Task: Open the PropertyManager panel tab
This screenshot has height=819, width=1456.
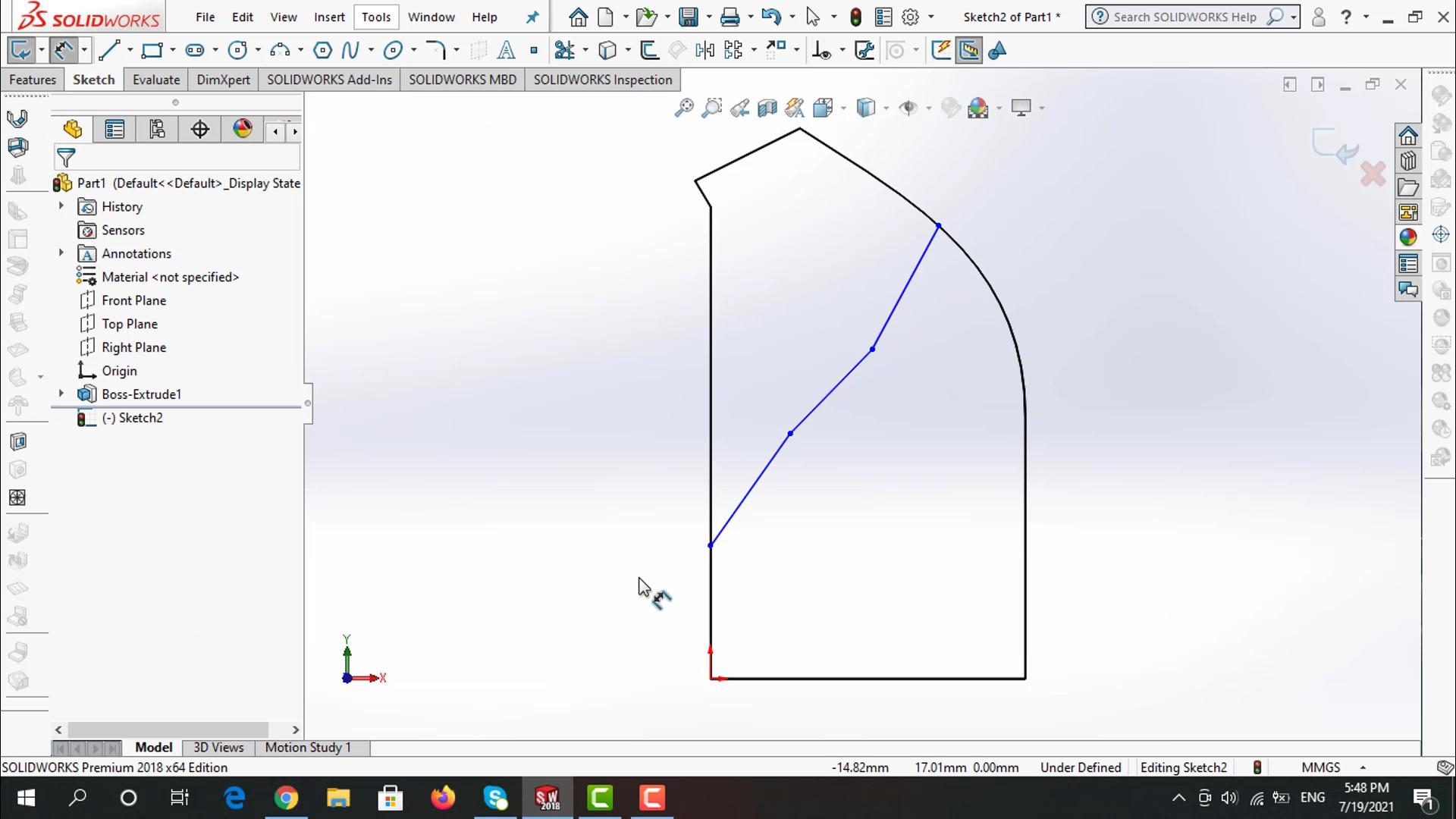Action: (115, 130)
